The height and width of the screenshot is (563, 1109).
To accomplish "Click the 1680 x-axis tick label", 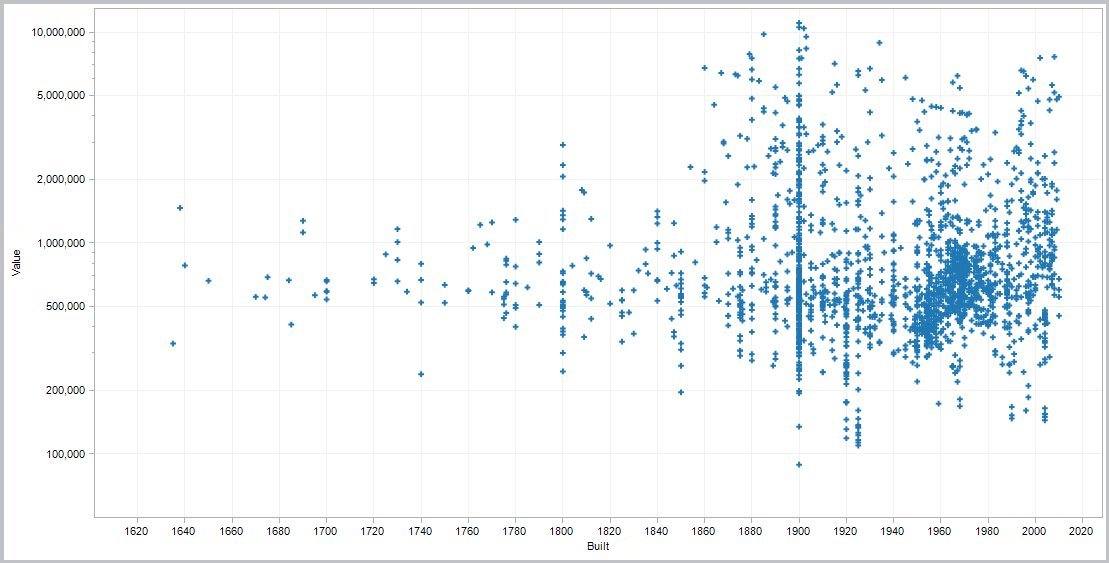I will (x=279, y=530).
